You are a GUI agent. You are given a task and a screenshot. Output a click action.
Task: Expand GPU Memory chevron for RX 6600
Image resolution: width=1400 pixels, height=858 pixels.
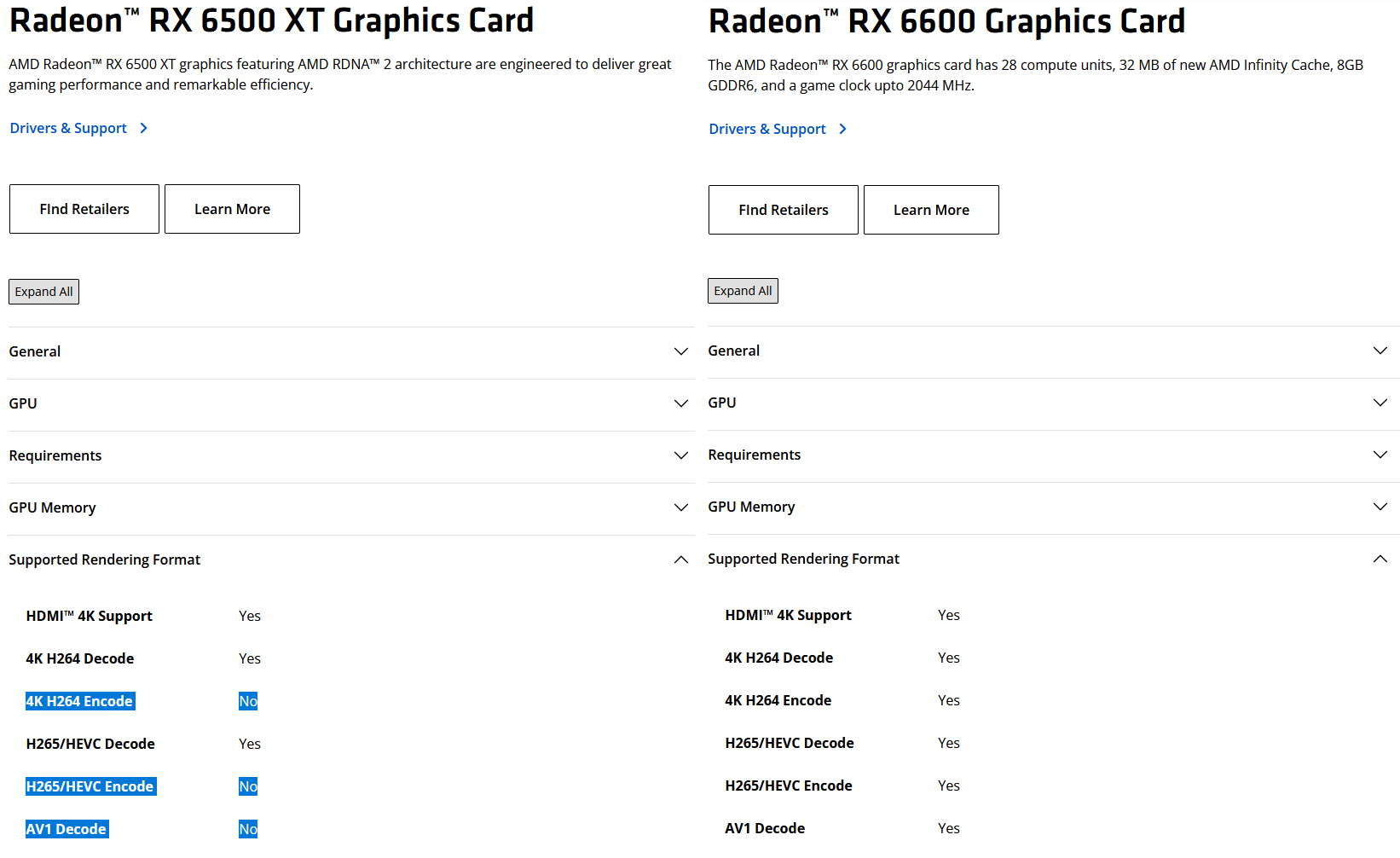click(1380, 507)
